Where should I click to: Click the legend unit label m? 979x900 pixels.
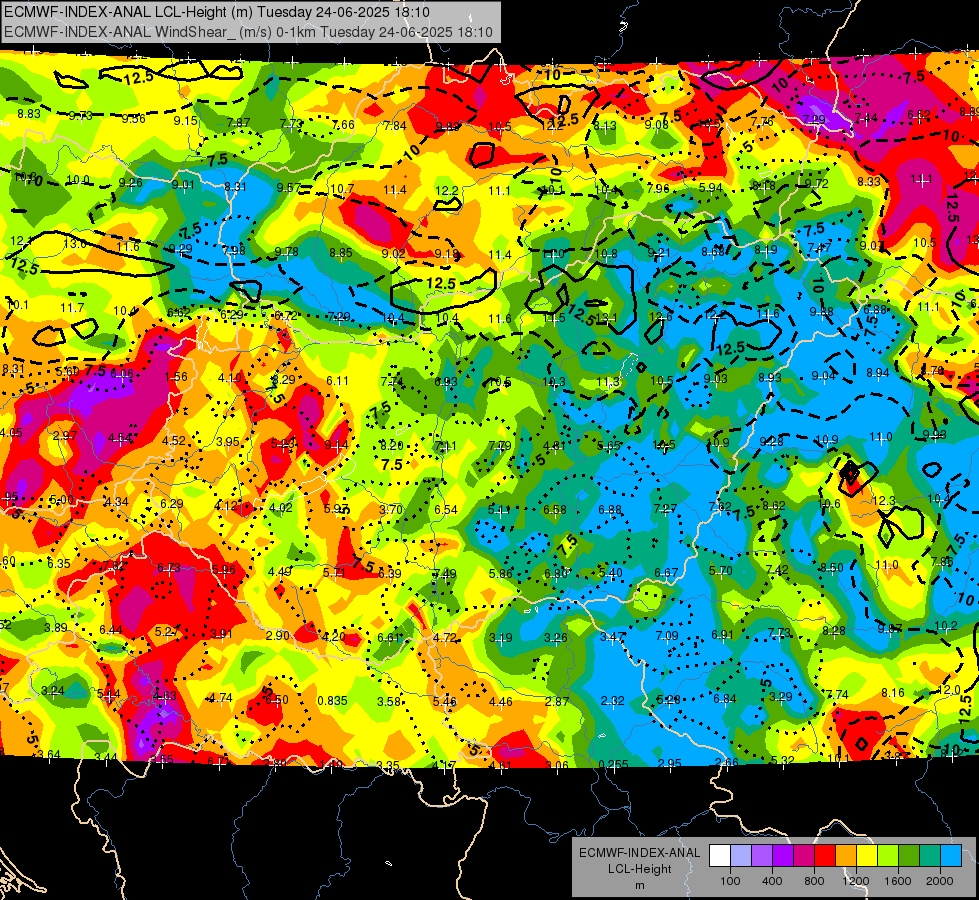pos(639,885)
